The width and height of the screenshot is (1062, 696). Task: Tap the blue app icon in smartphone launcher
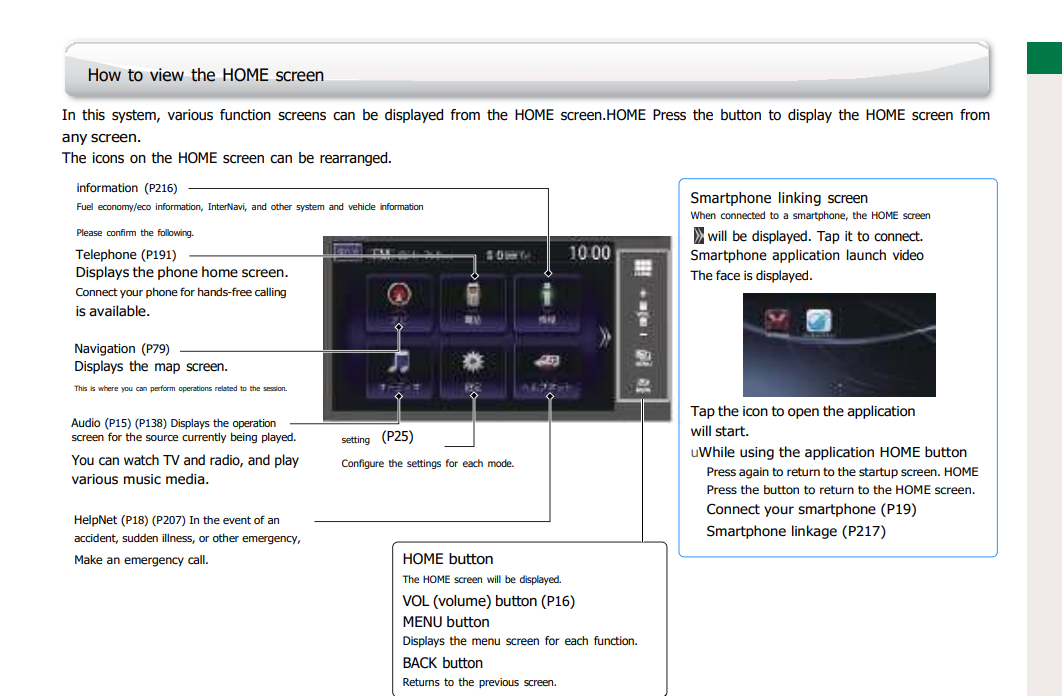tap(820, 322)
